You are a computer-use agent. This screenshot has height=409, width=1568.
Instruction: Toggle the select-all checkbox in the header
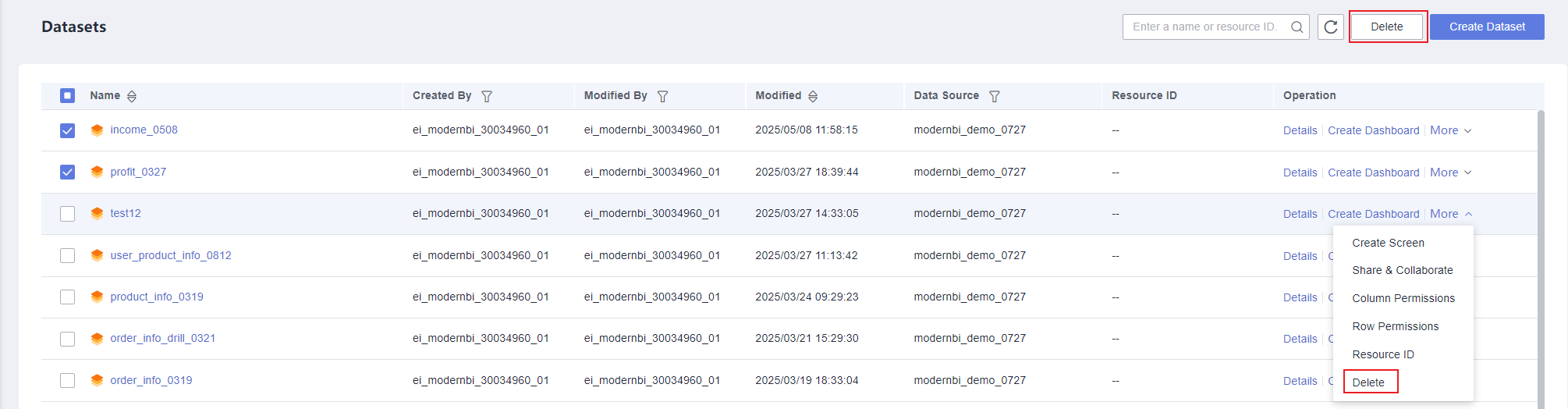[68, 95]
